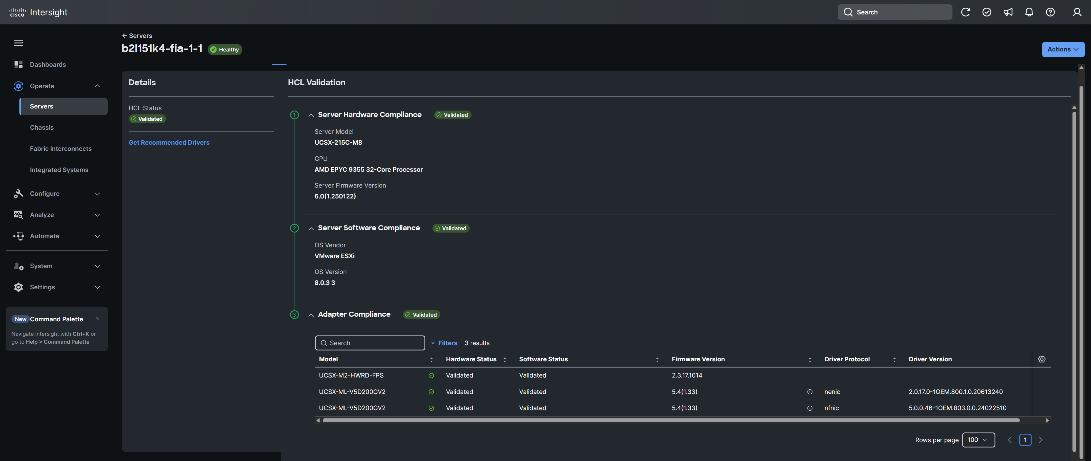Click the AMD EPYC processor text
This screenshot has width=1091, height=461.
pos(369,169)
